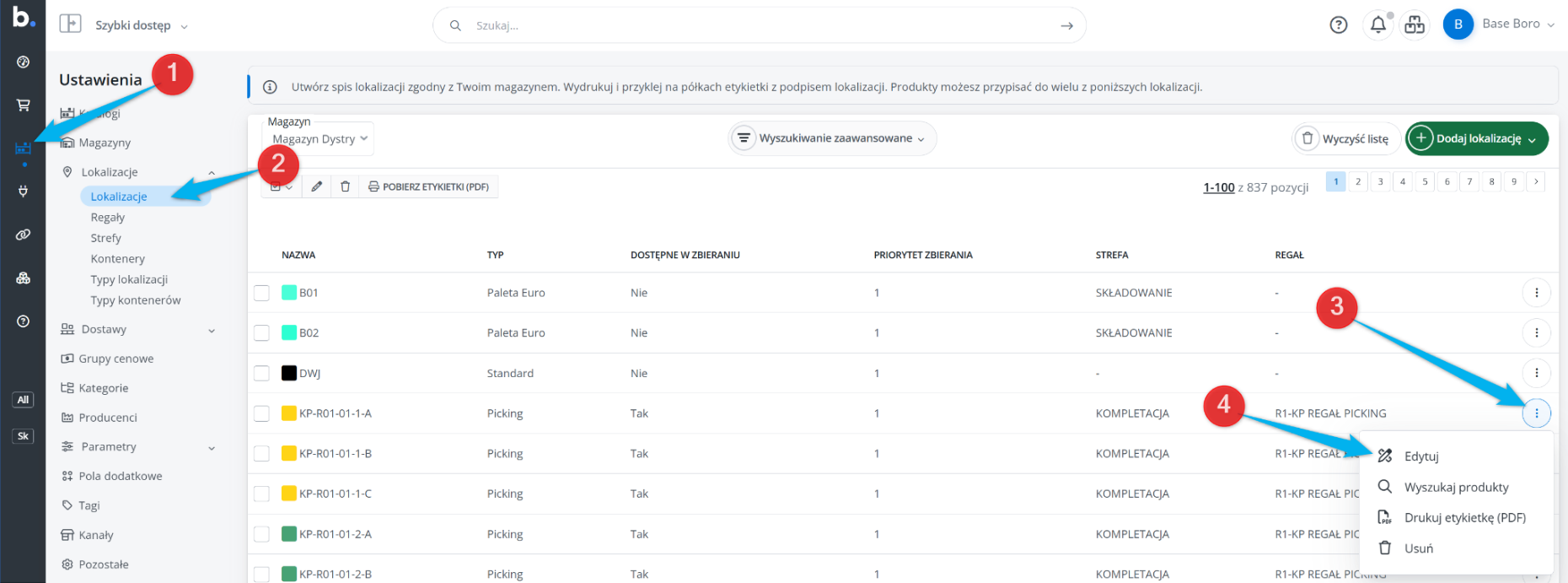Check the checkbox for location B02
1568x583 pixels.
[x=262, y=333]
